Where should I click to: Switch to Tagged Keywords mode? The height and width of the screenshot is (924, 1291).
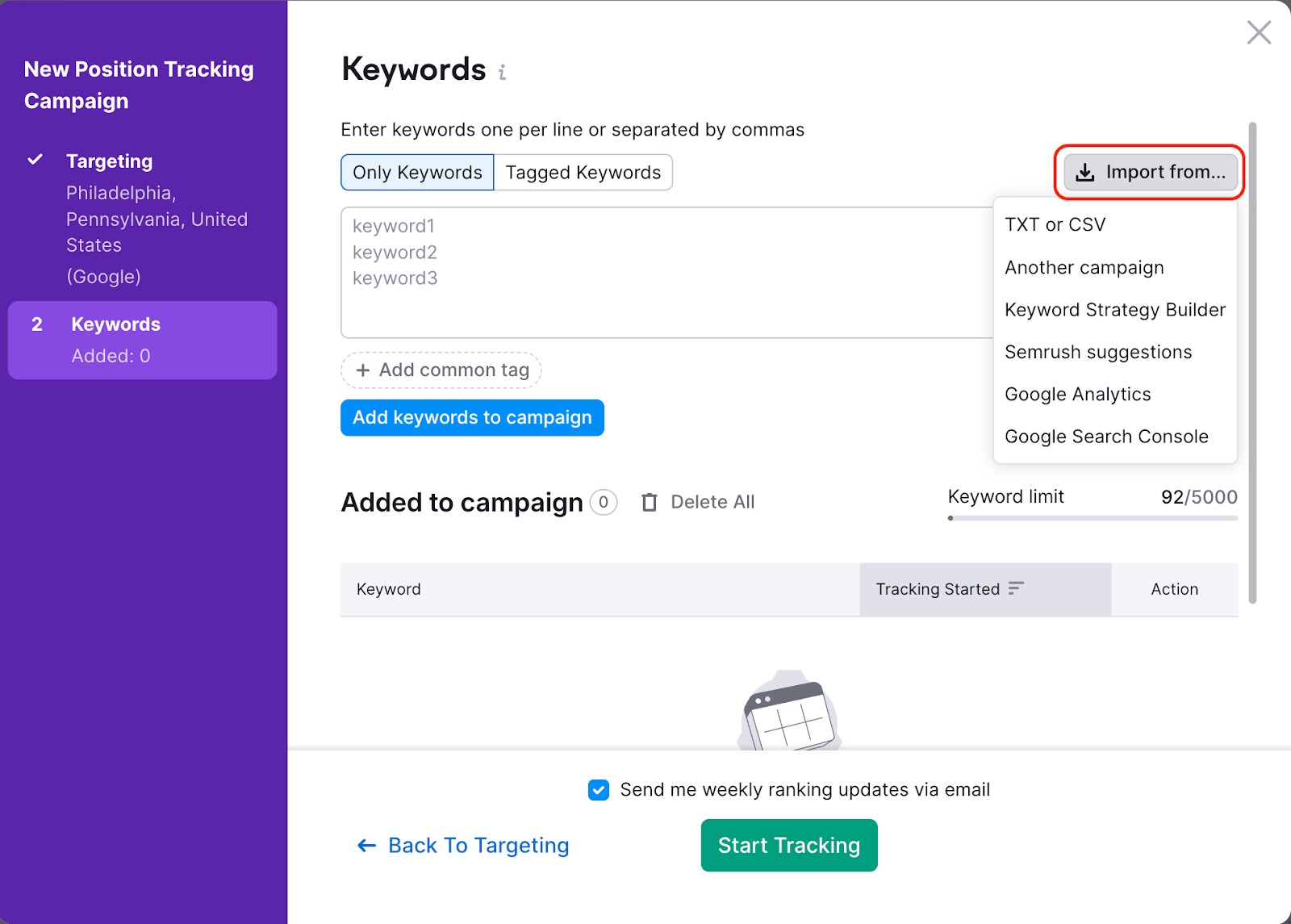(x=583, y=172)
